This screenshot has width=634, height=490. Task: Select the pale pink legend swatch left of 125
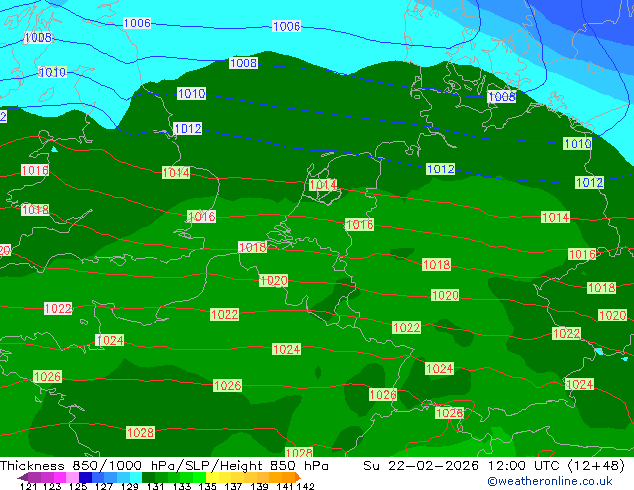[72, 477]
